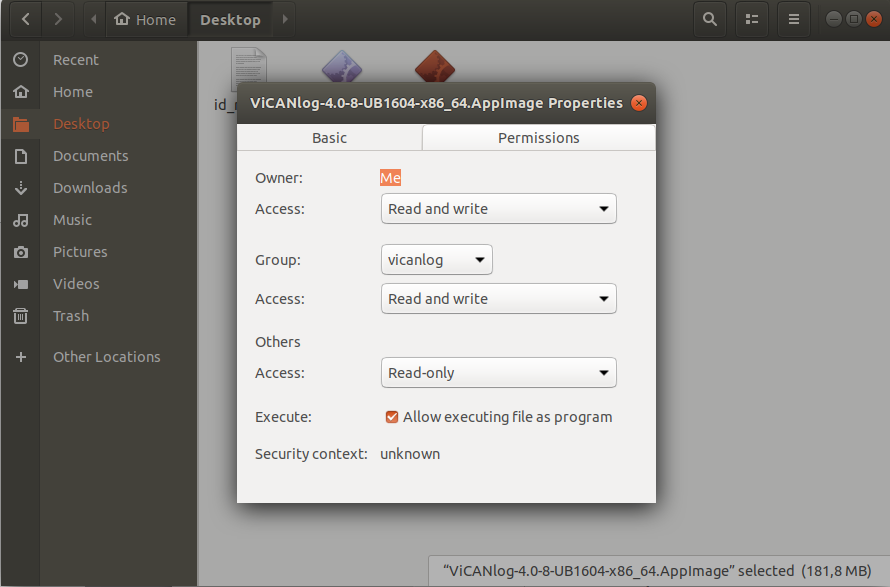Uncheck Allow executing file as program

(392, 417)
